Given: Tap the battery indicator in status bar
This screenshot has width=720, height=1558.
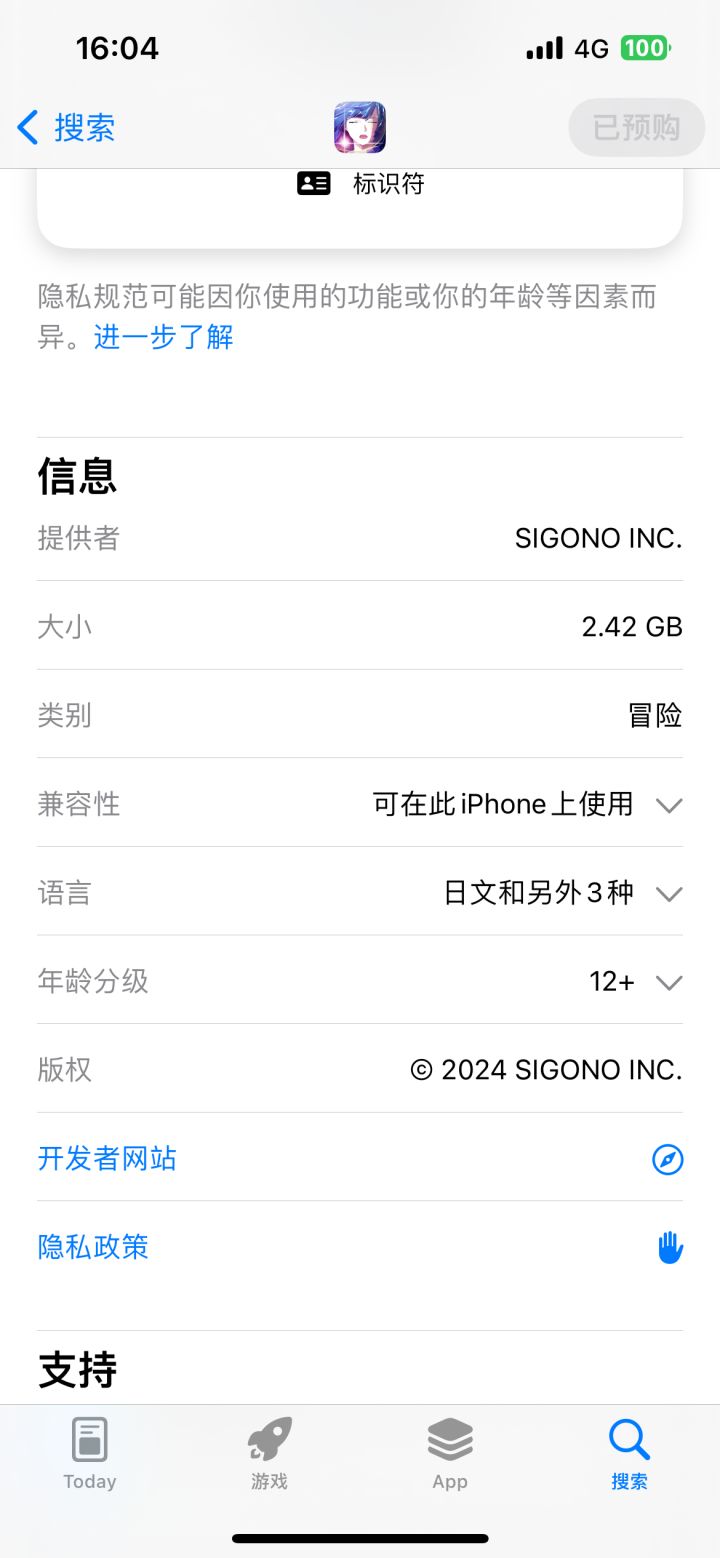Looking at the screenshot, I should (645, 48).
